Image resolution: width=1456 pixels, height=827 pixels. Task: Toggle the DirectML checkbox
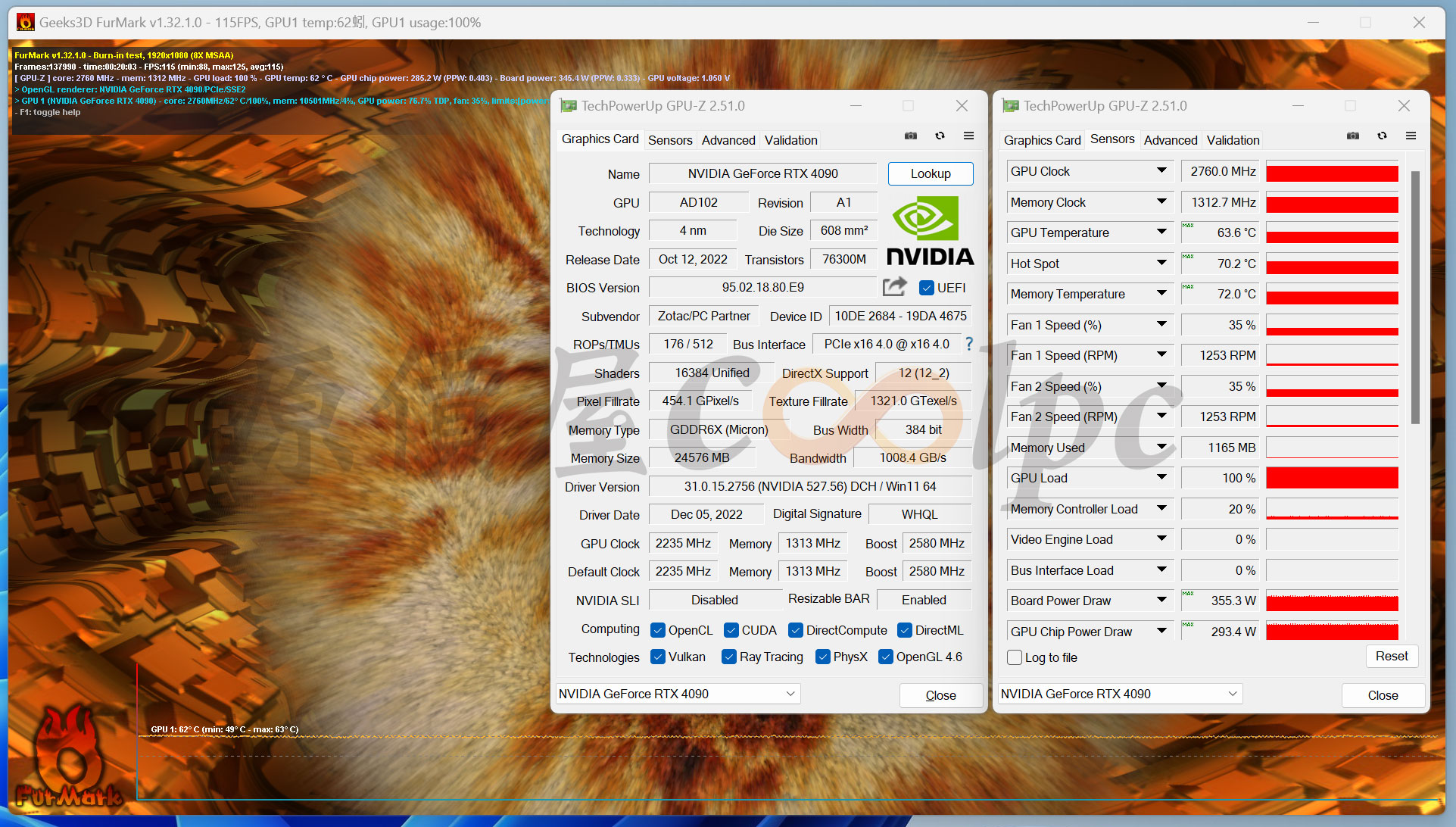905,630
